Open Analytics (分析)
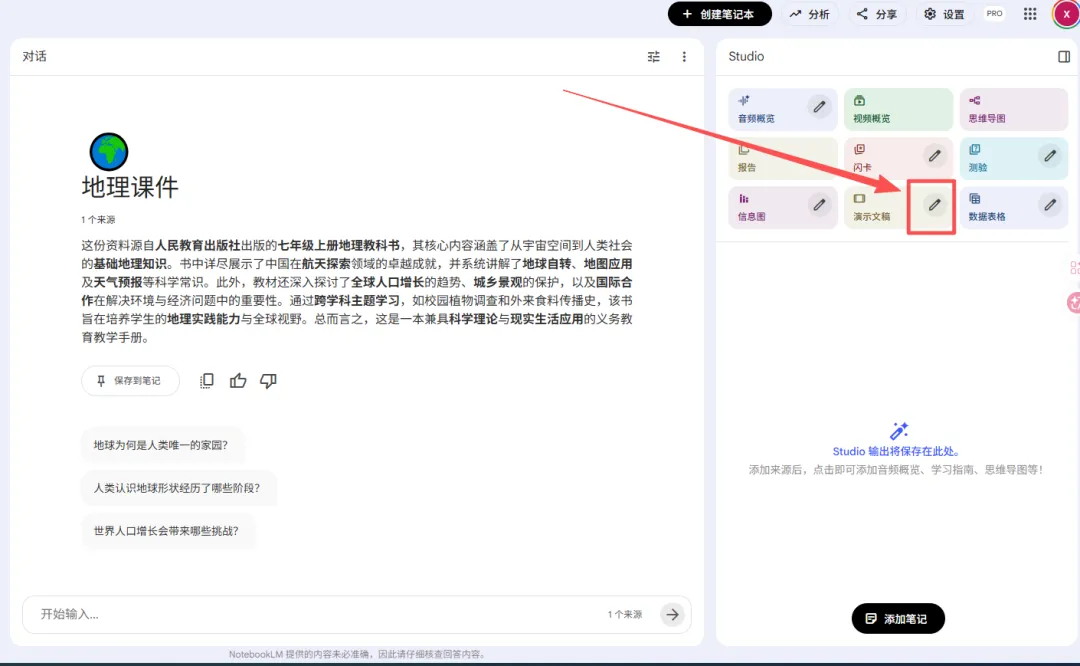 (x=809, y=14)
